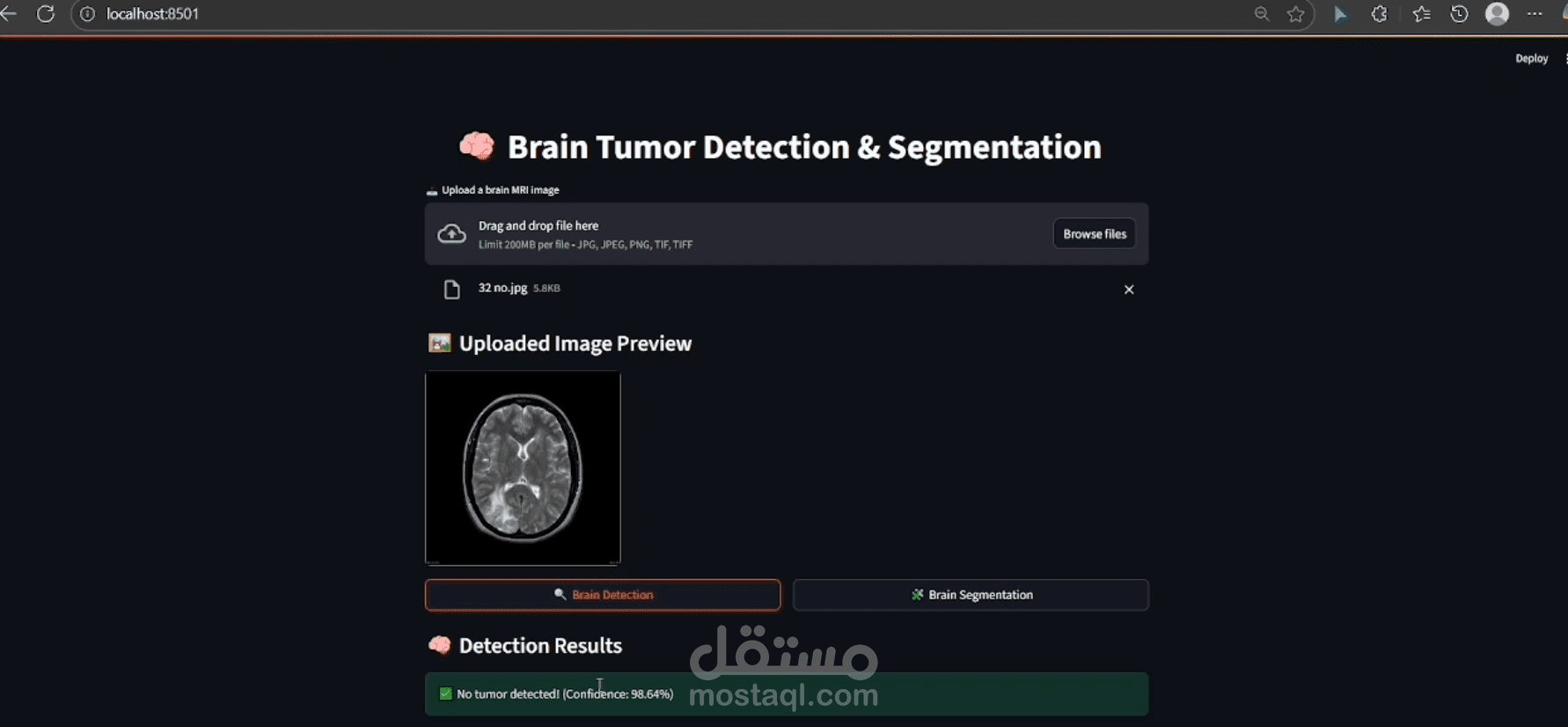Click the drag and drop file area
The height and width of the screenshot is (727, 1568).
pos(787,234)
